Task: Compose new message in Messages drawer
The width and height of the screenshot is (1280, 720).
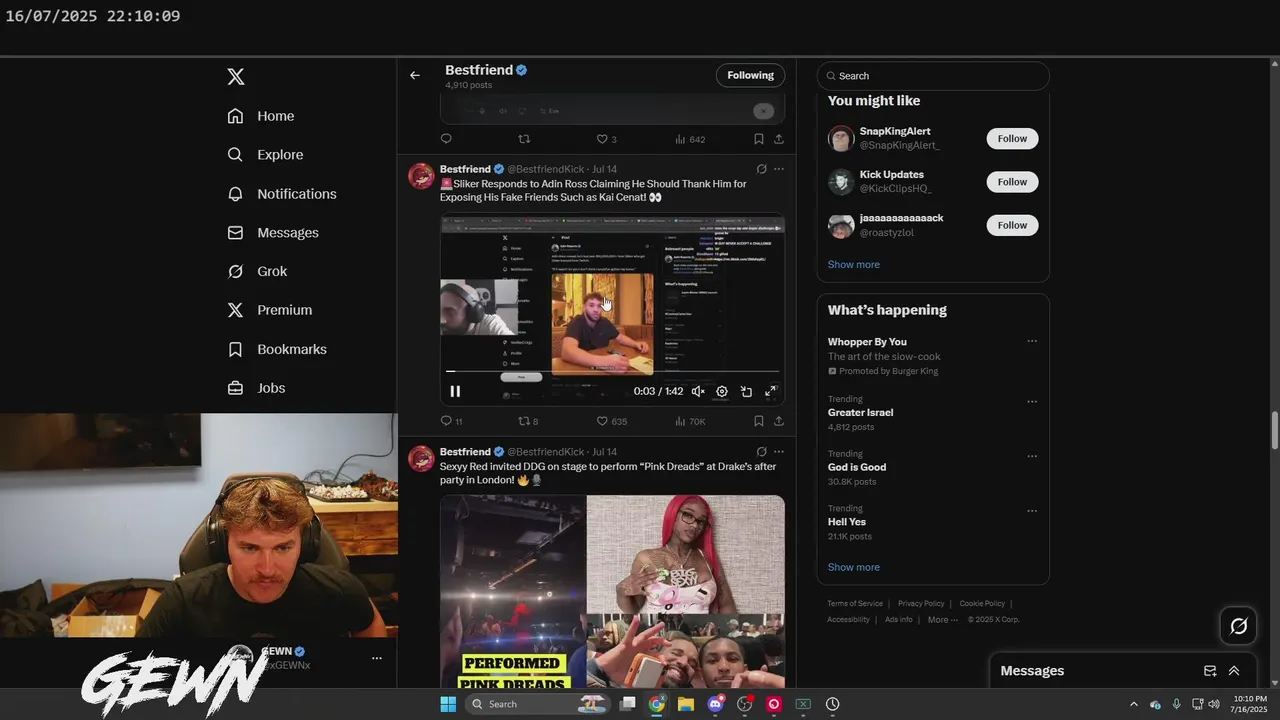Action: pyautogui.click(x=1210, y=671)
